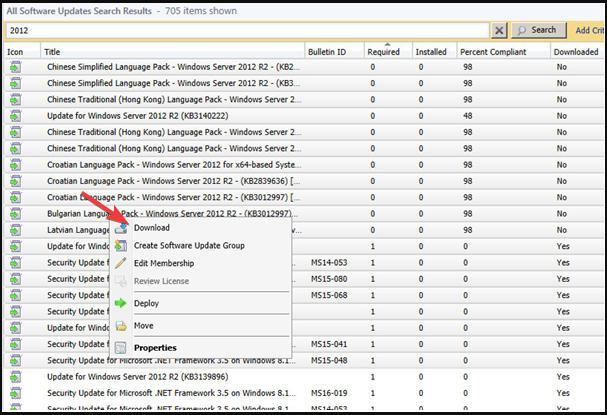This screenshot has width=607, height=415.
Task: Sort by the Installed column header
Action: pyautogui.click(x=434, y=52)
